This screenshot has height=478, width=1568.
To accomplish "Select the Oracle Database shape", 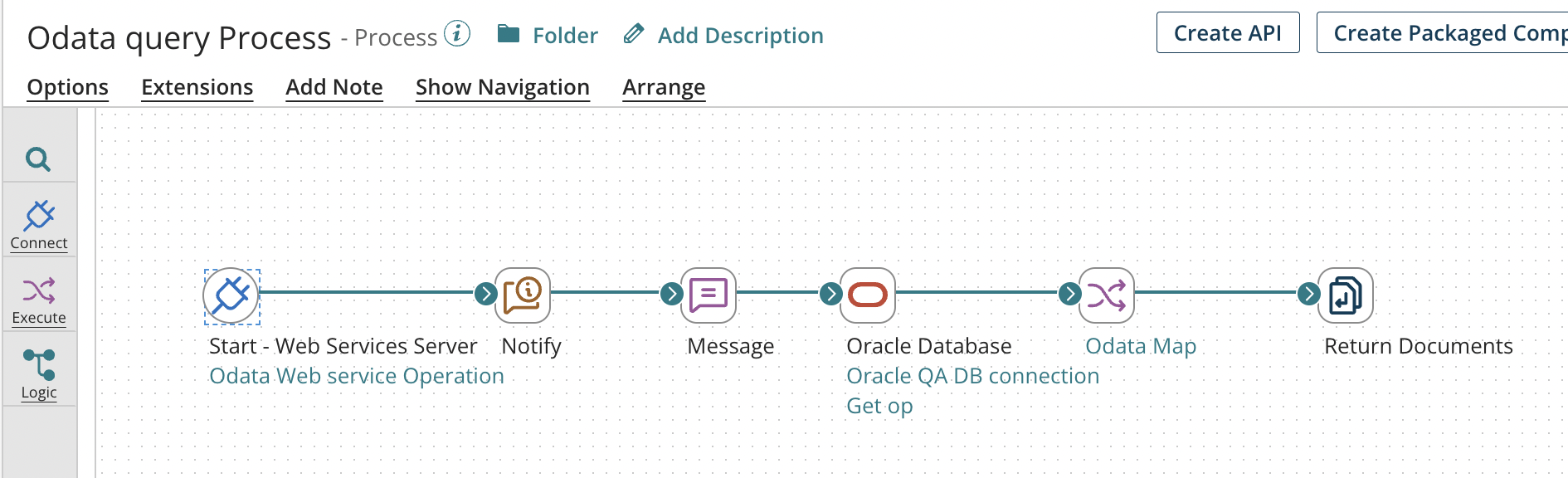I will (x=867, y=295).
